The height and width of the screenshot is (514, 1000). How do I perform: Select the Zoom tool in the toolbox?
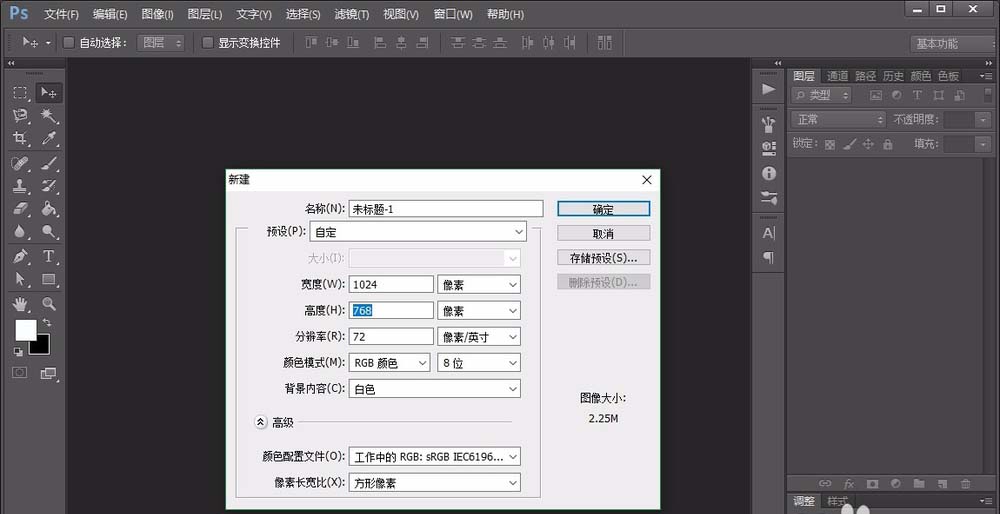[x=48, y=304]
